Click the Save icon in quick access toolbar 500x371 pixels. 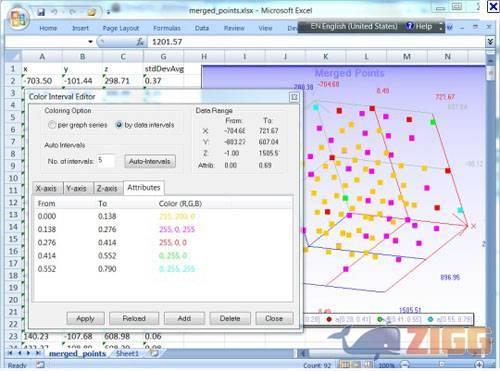click(41, 12)
